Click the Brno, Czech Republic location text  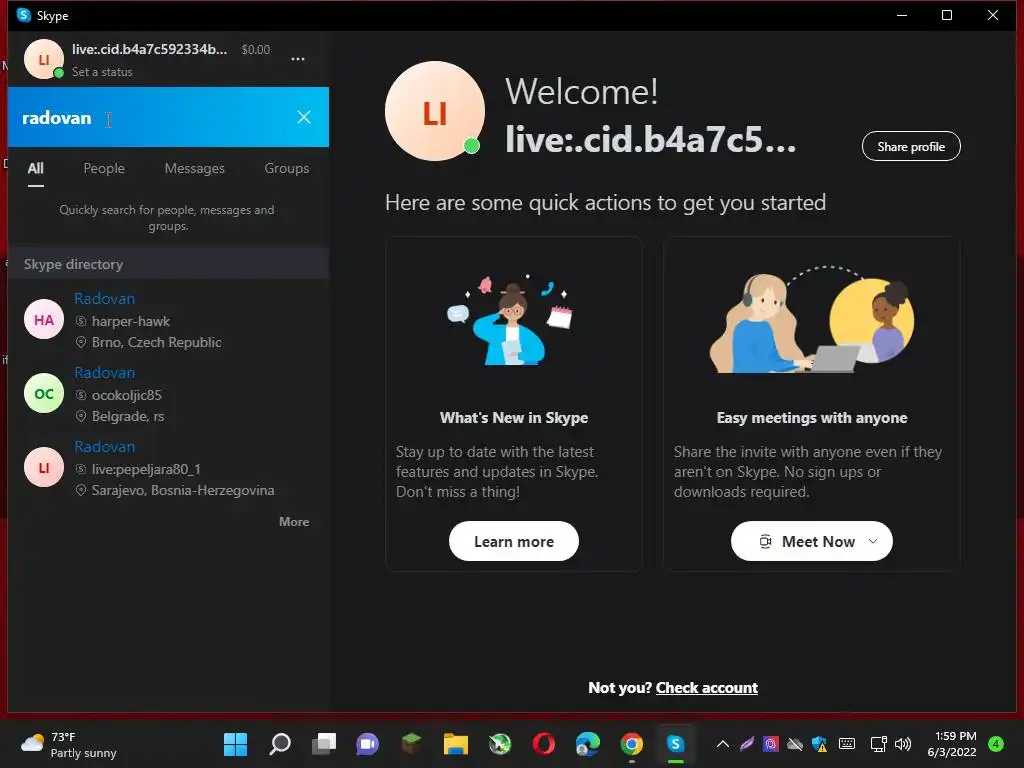point(157,342)
